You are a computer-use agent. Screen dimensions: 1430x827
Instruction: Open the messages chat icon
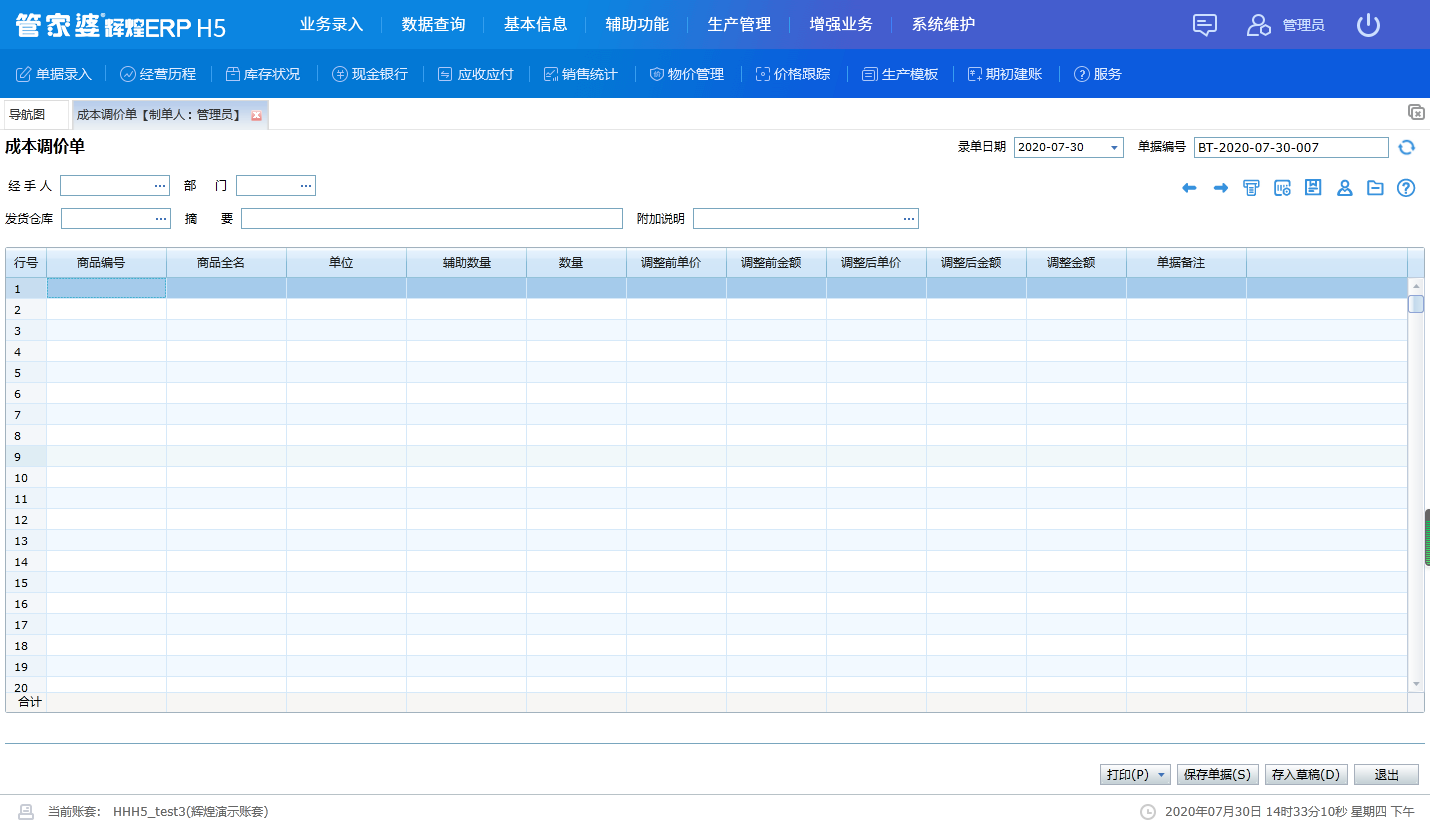pyautogui.click(x=1205, y=25)
